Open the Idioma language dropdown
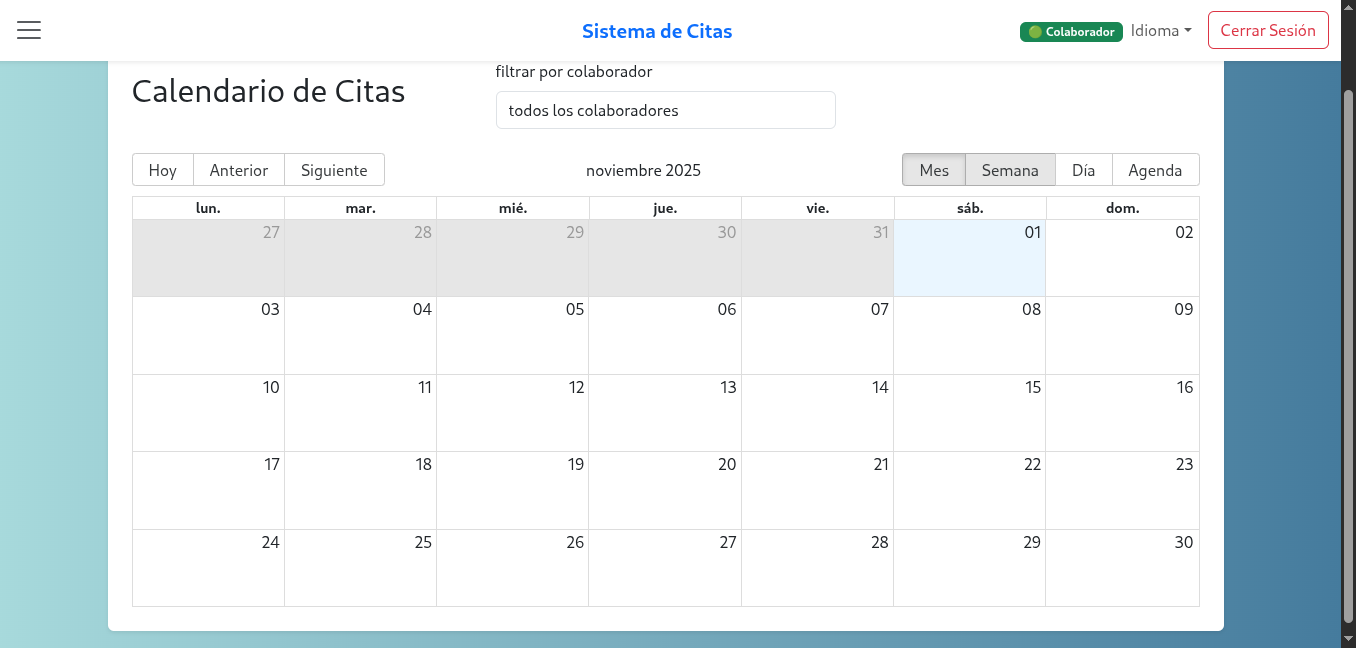This screenshot has height=648, width=1356. click(1161, 31)
